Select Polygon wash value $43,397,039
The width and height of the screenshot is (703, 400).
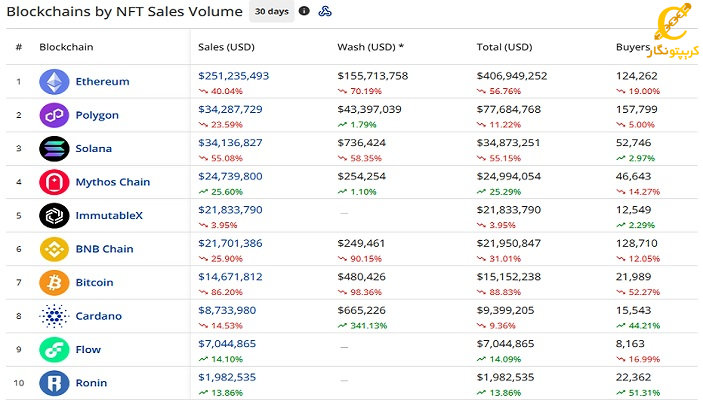click(369, 109)
